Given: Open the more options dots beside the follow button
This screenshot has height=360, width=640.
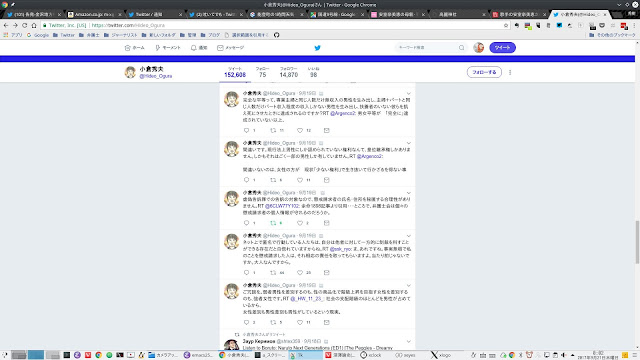Looking at the screenshot, I should pos(510,72).
